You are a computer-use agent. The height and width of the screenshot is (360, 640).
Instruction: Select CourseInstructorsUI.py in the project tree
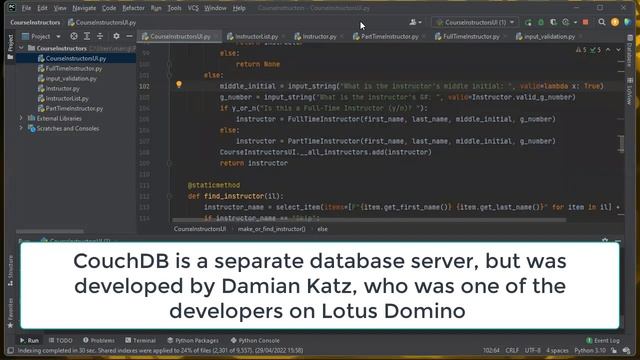(x=76, y=58)
